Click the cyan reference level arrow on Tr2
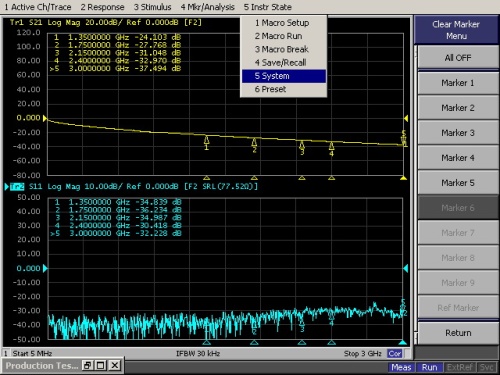 coord(45,268)
